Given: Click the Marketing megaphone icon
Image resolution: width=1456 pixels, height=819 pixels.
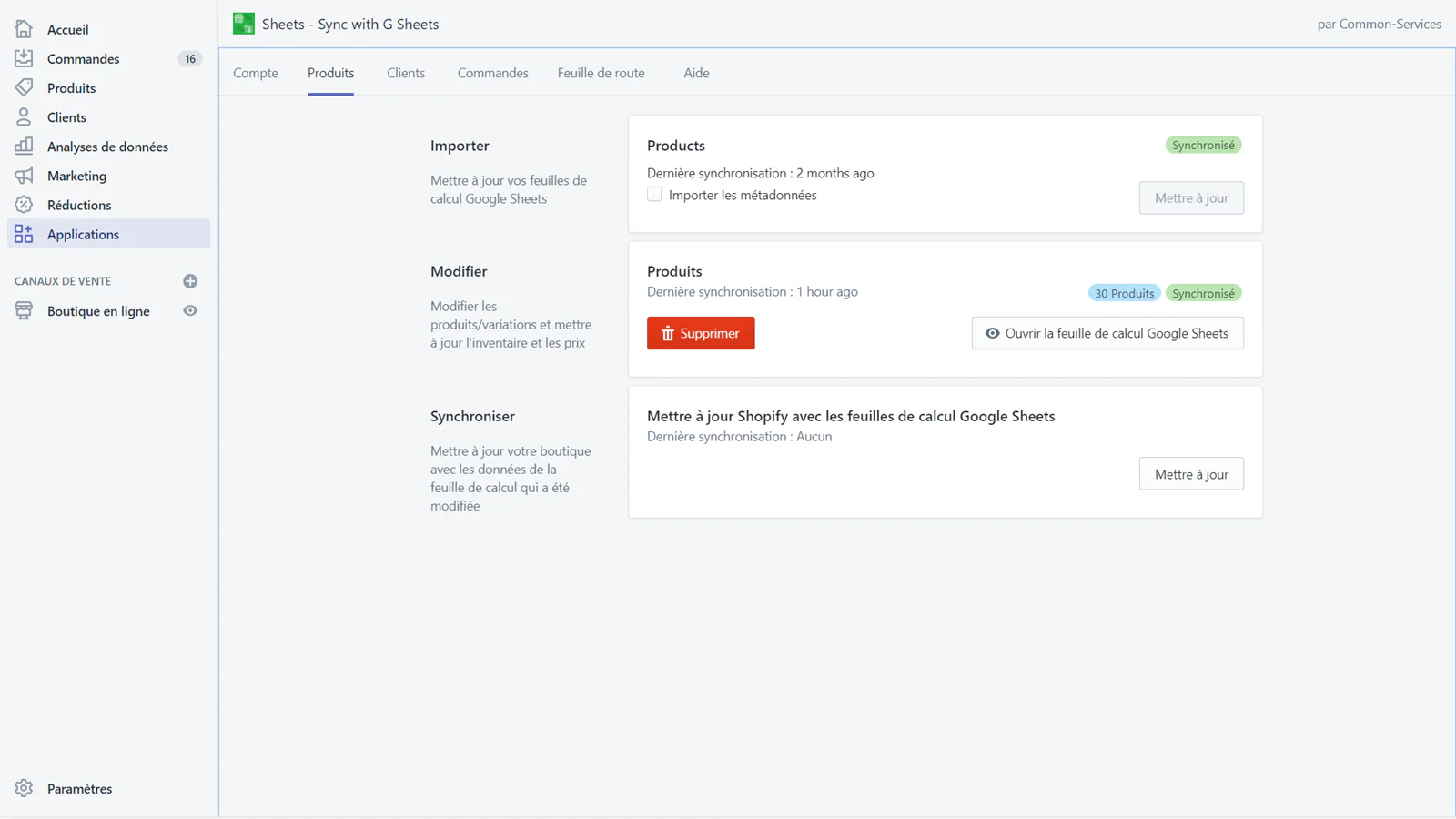Looking at the screenshot, I should click(24, 176).
